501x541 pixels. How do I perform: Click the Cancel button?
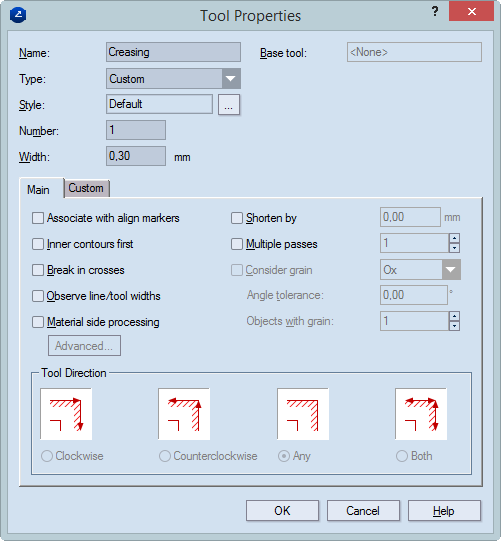click(363, 511)
